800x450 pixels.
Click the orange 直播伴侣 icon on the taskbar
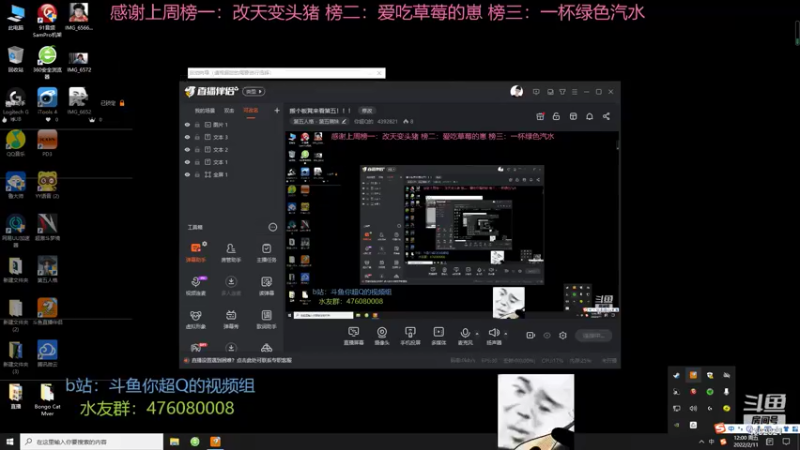[215, 442]
